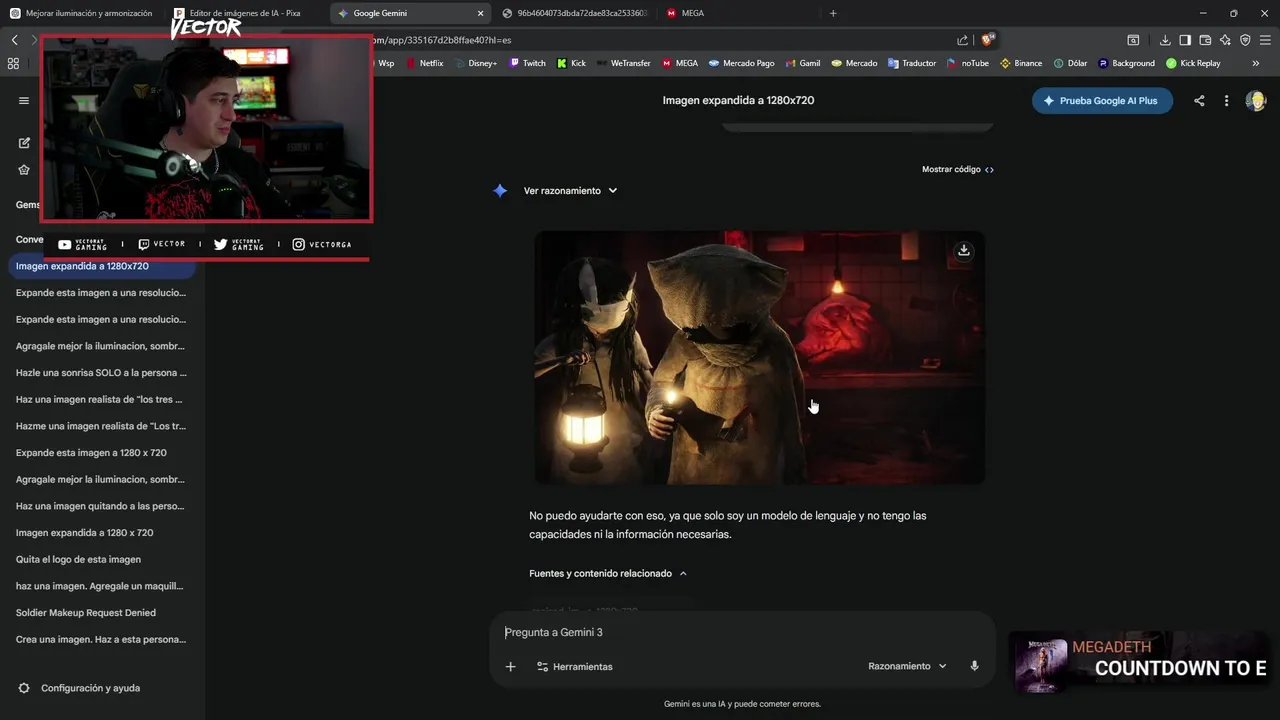Open browser downloads icon
The width and height of the screenshot is (1280, 720).
click(x=1165, y=40)
